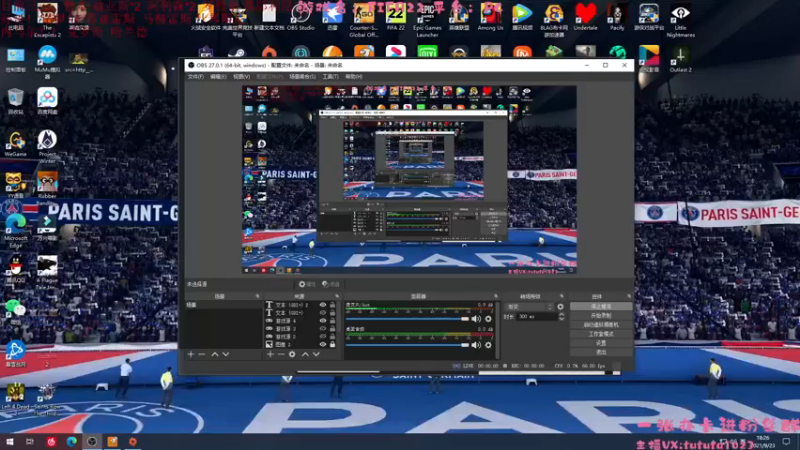Open the Little Nightmares desktop icon
Viewport: 800px width, 450px height.
click(x=681, y=19)
